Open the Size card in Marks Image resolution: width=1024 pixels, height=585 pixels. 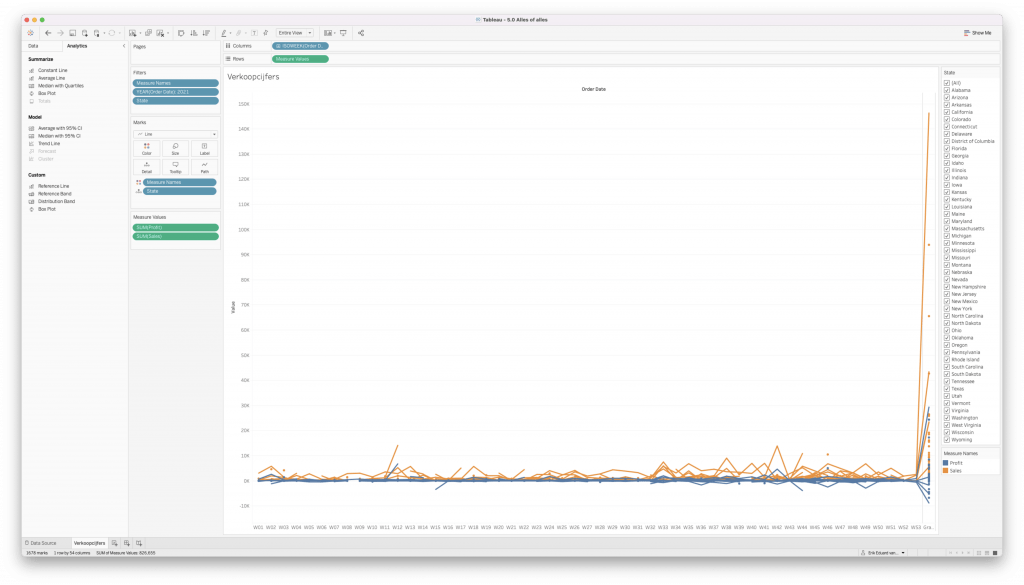pos(175,148)
